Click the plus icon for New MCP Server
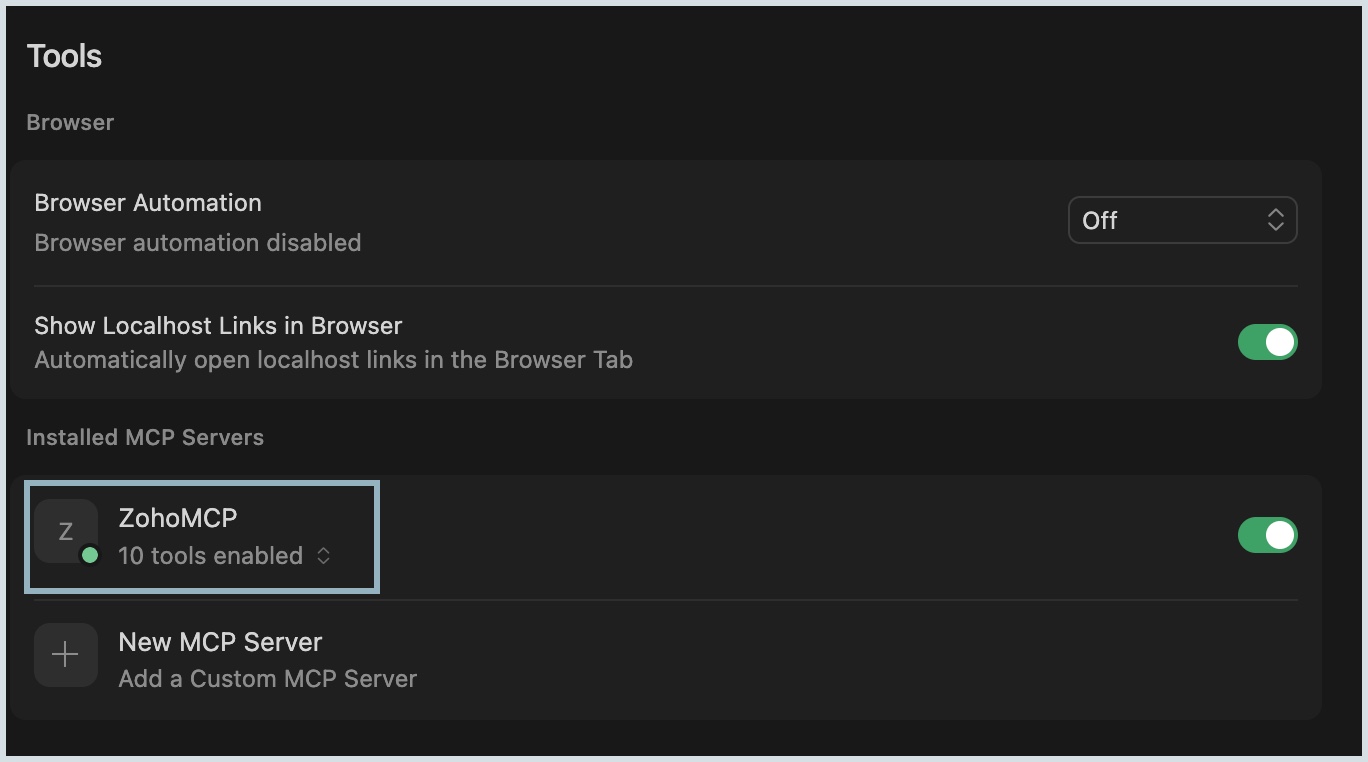 click(66, 655)
